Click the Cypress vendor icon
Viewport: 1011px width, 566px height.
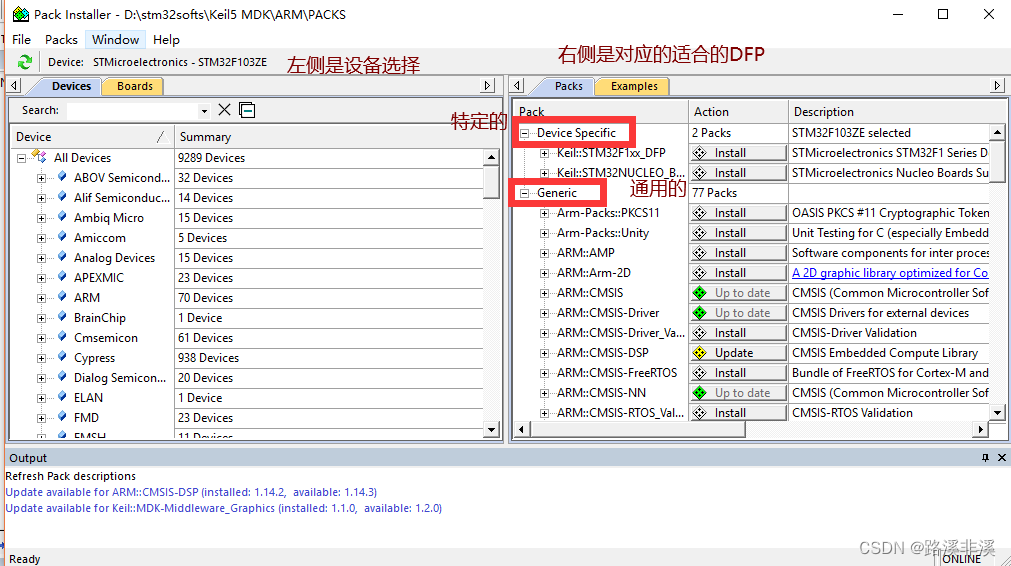[x=62, y=356]
